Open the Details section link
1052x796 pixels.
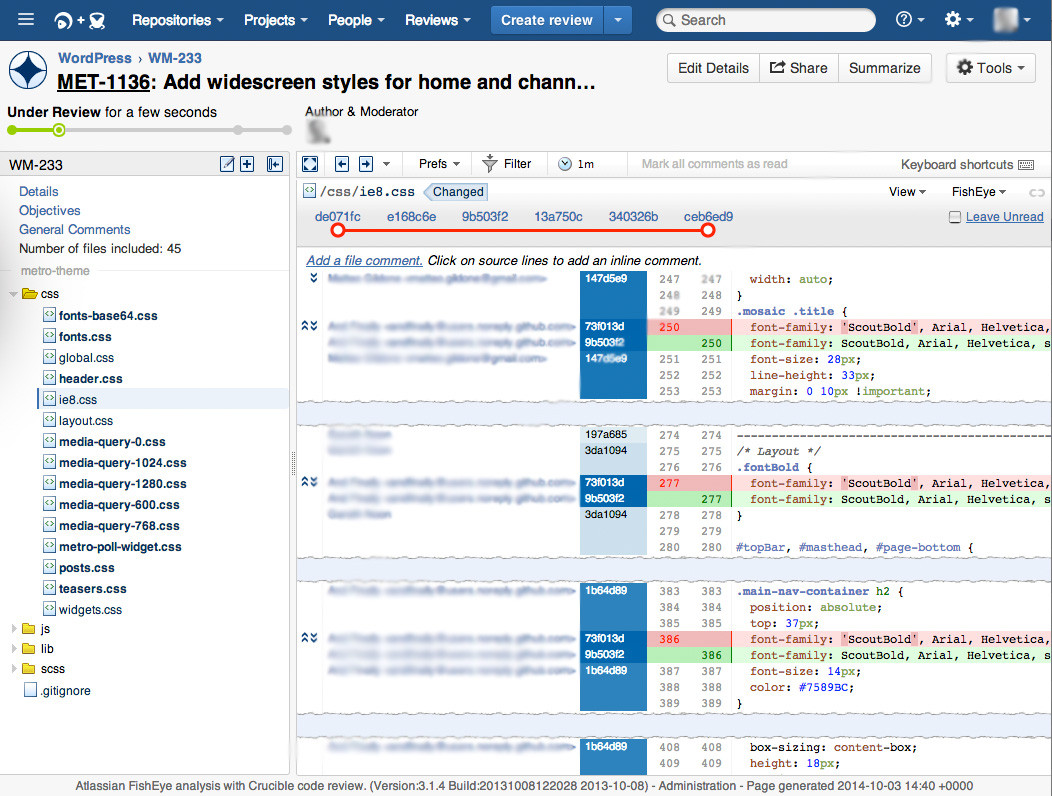coord(39,191)
